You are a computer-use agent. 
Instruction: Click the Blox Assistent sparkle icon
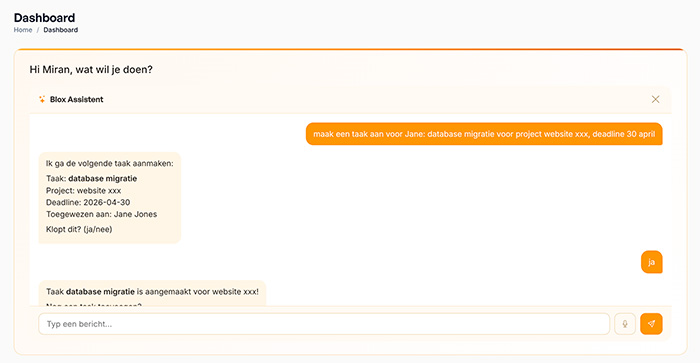42,99
